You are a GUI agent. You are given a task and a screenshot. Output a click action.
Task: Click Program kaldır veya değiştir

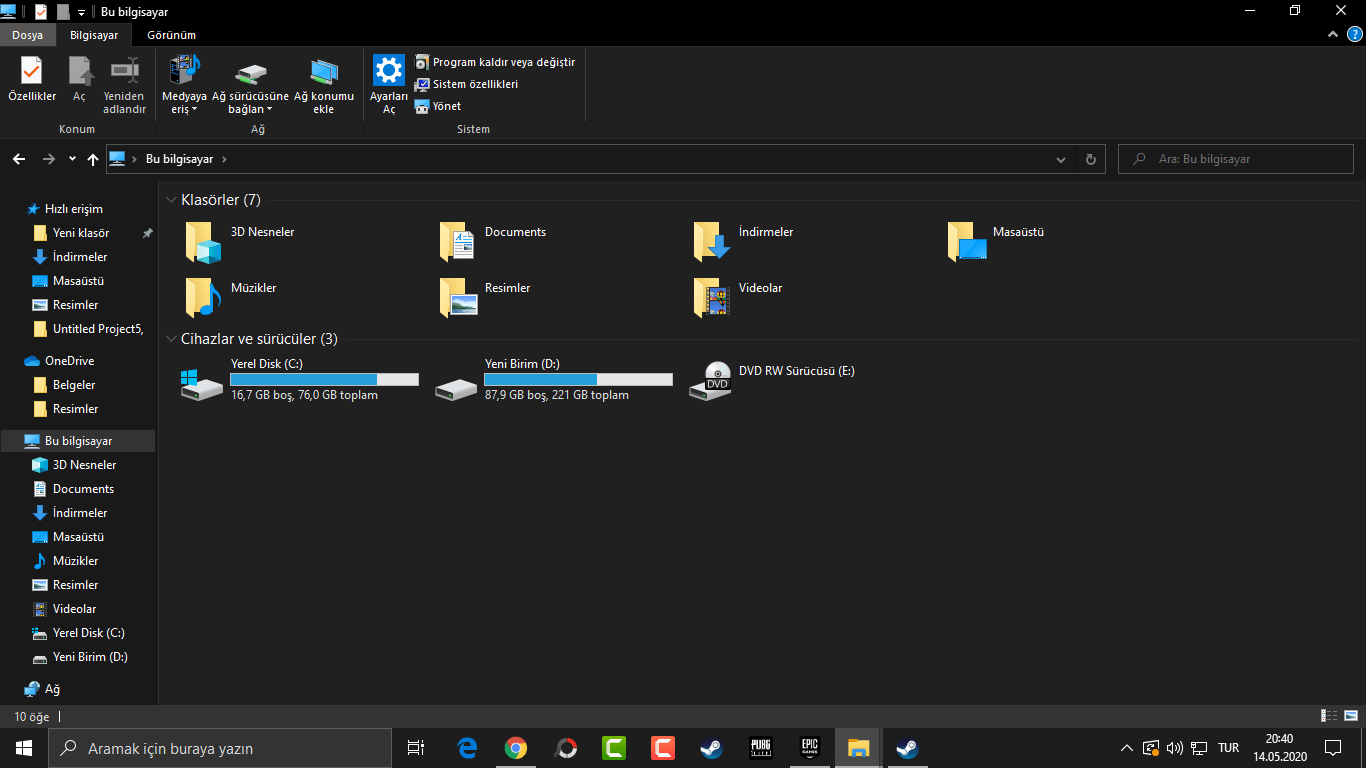495,62
